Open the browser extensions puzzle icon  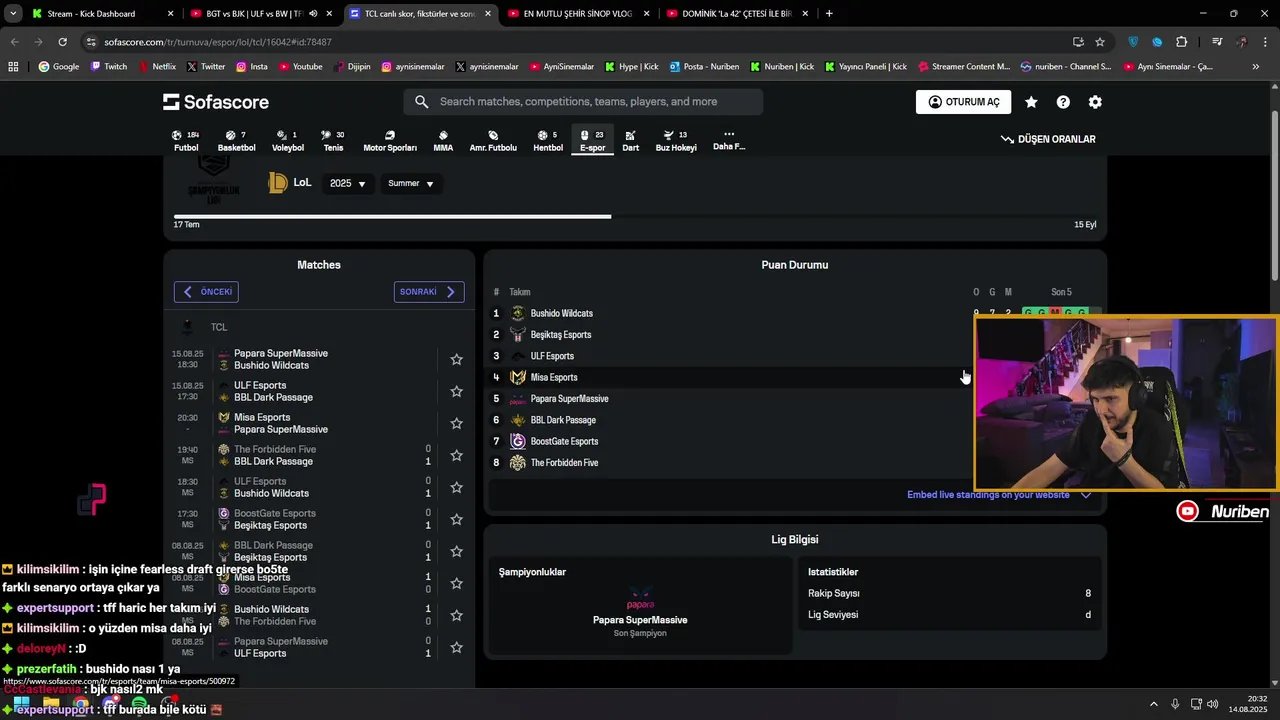(x=1182, y=42)
